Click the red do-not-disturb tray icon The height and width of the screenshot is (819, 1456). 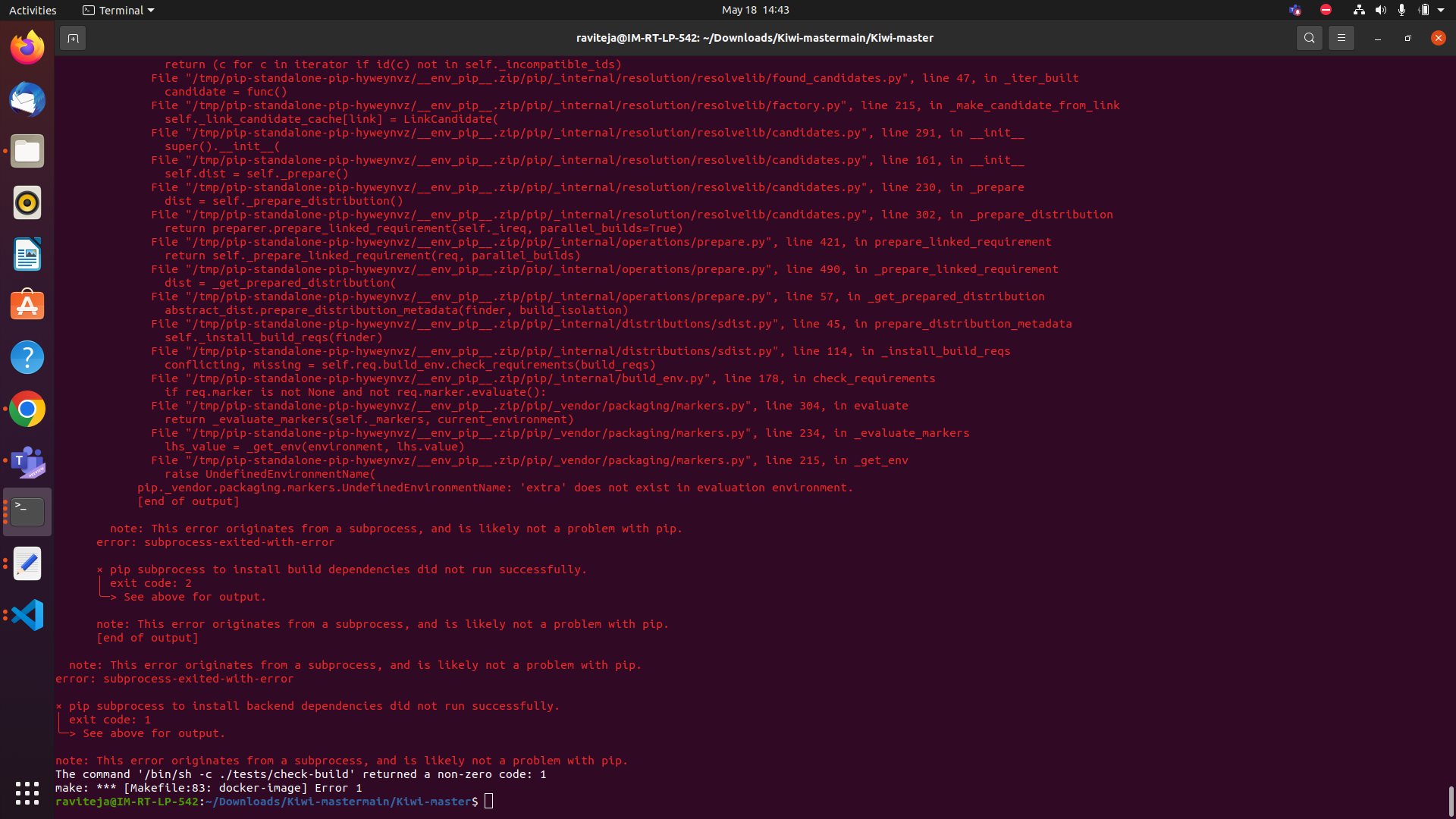pos(1326,10)
